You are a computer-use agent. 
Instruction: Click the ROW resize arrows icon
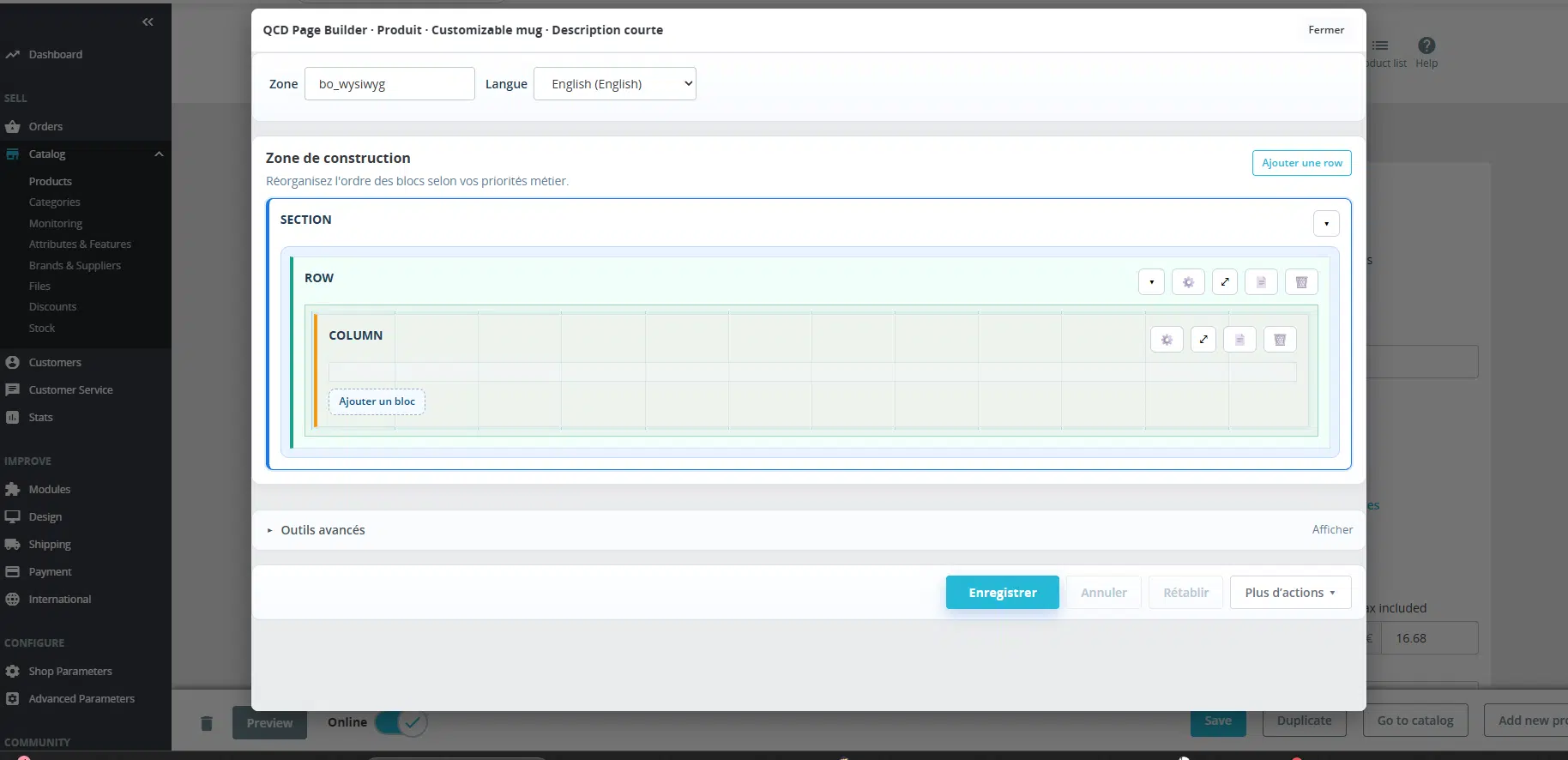[1225, 282]
